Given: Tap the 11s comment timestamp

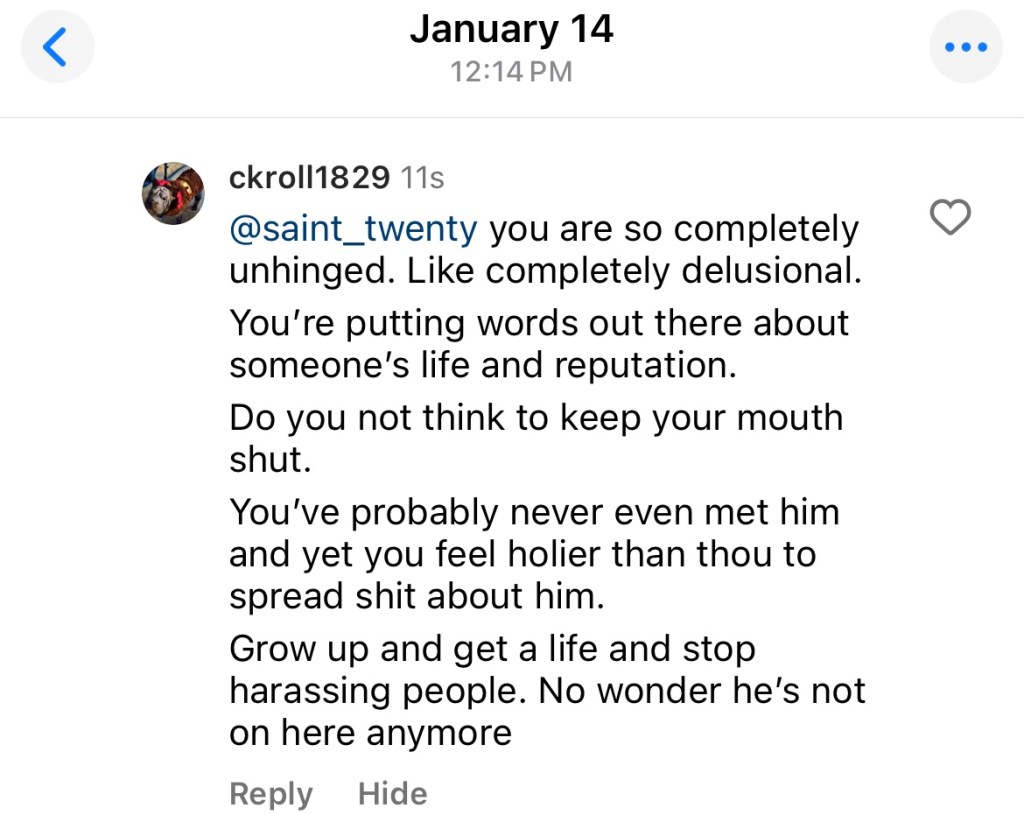Looking at the screenshot, I should pyautogui.click(x=422, y=178).
